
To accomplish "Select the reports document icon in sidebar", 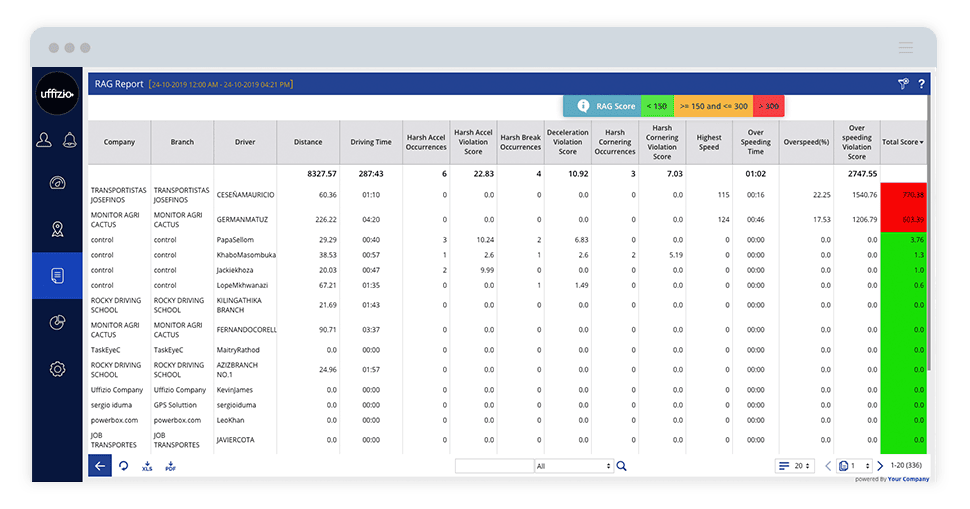I will tap(57, 276).
